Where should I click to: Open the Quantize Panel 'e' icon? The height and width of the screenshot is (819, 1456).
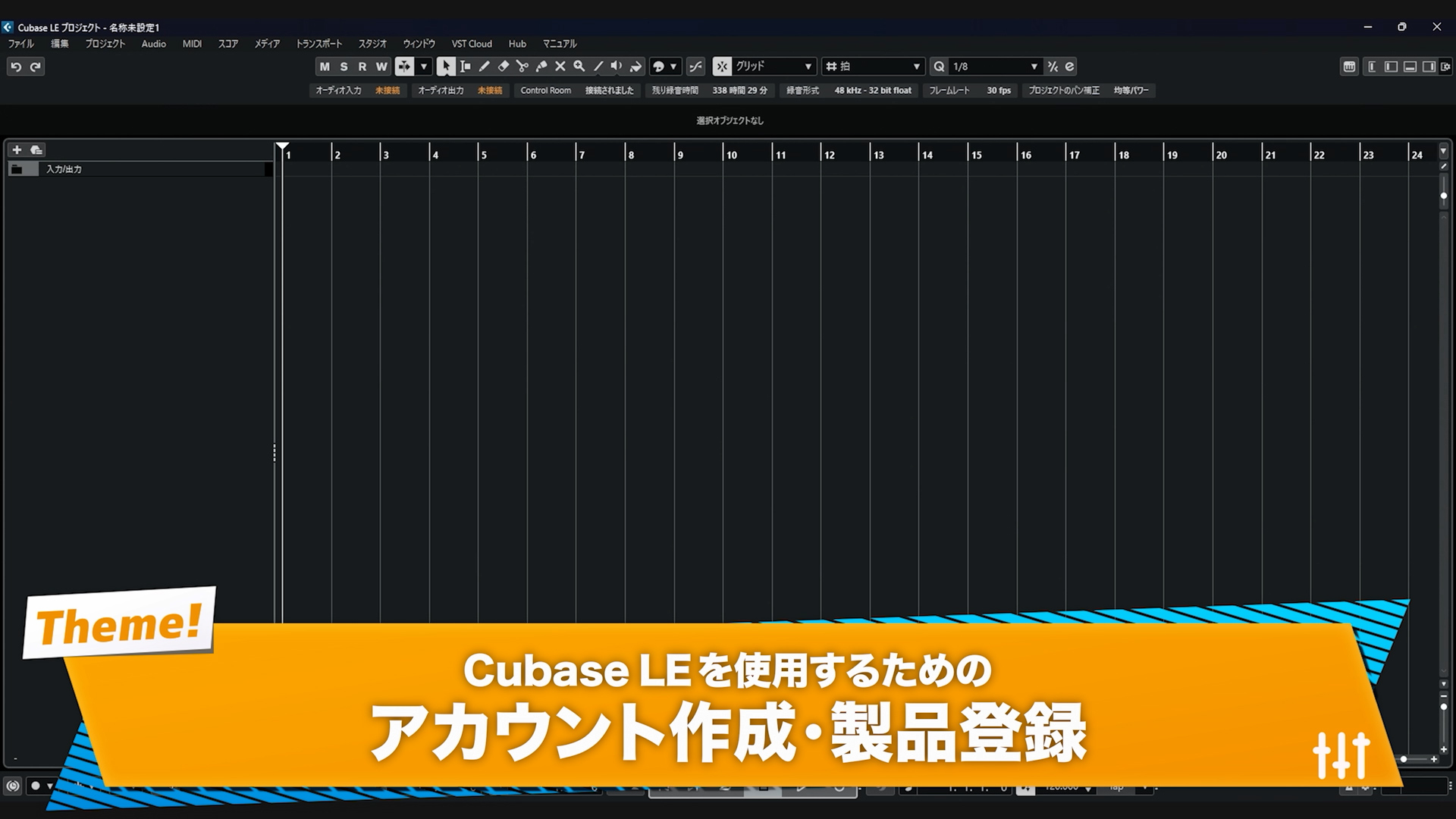pos(1069,67)
